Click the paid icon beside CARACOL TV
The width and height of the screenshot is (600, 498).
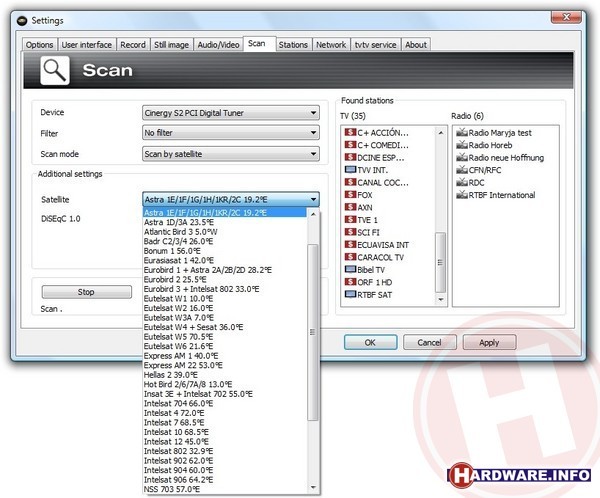350,257
